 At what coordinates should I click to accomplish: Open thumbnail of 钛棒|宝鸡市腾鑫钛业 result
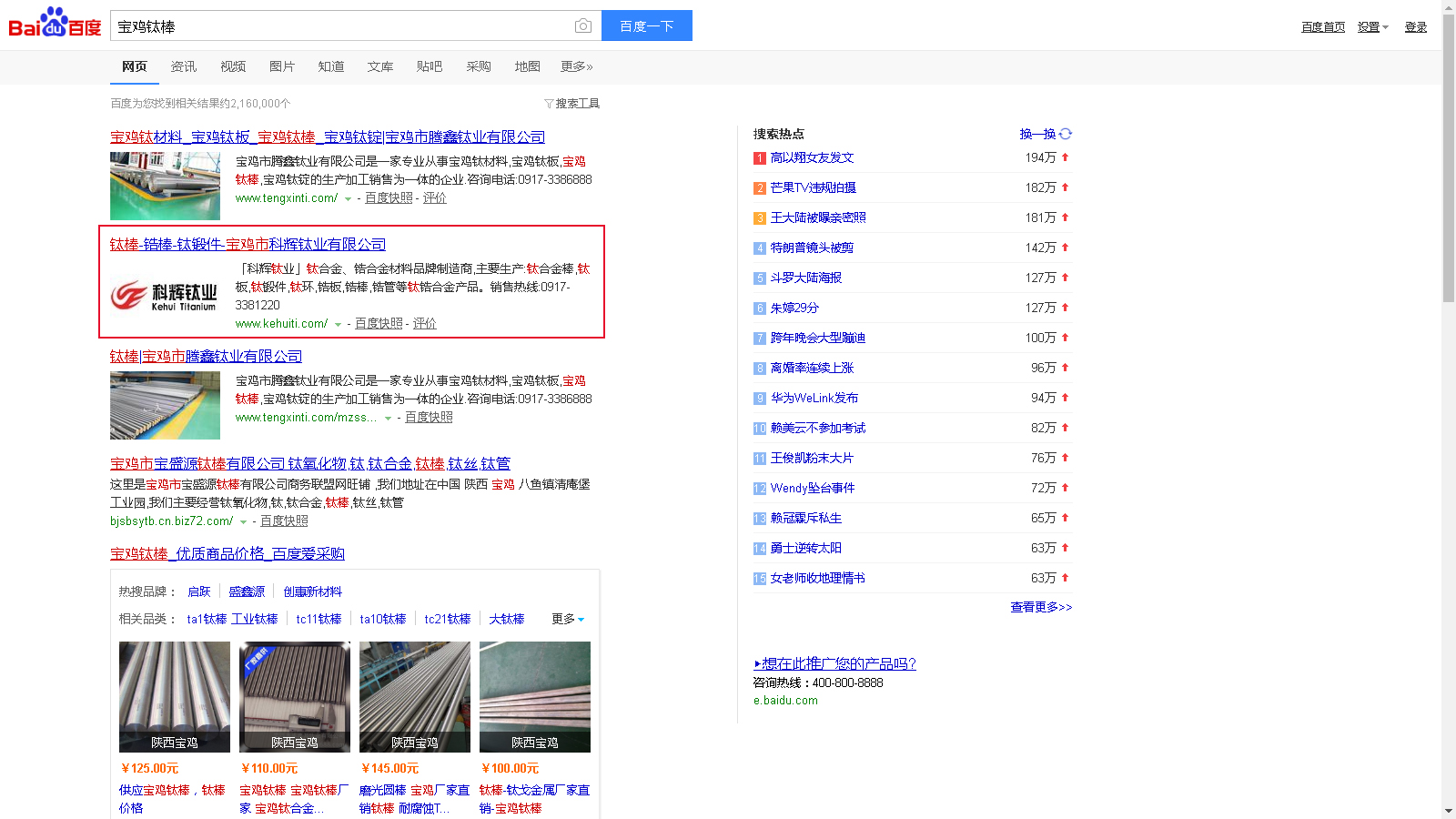click(165, 405)
